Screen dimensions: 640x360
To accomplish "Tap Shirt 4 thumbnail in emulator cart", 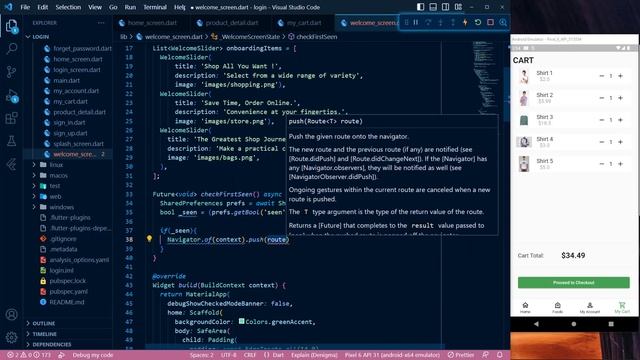I will click(524, 142).
